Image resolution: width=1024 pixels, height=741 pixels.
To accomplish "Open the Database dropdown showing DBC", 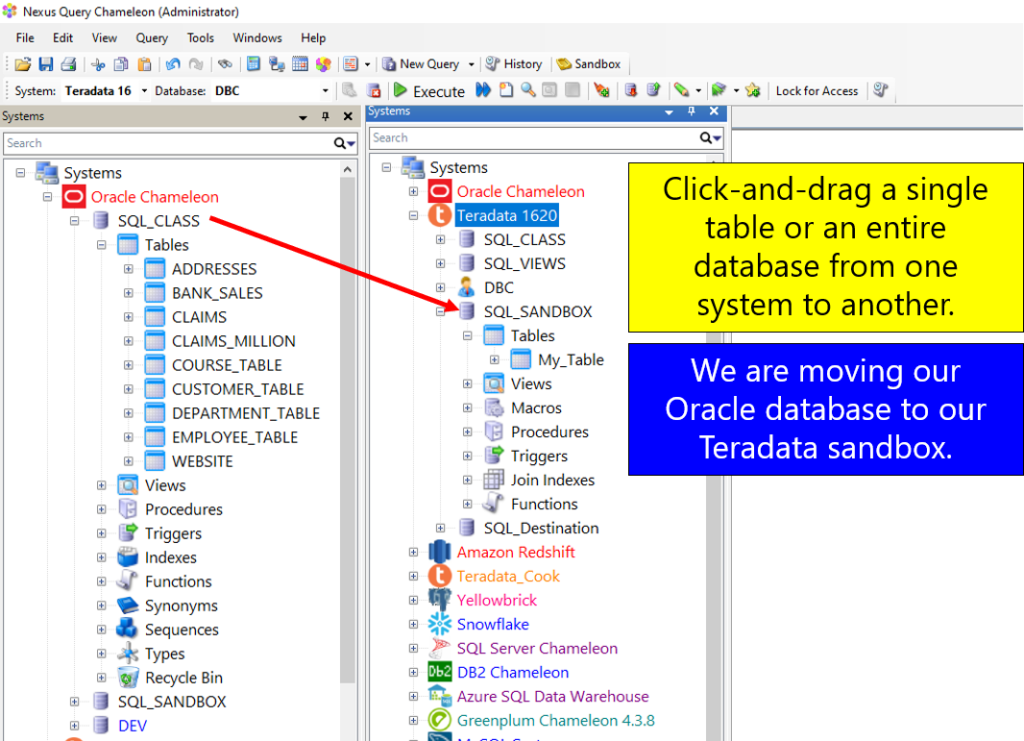I will 325,90.
